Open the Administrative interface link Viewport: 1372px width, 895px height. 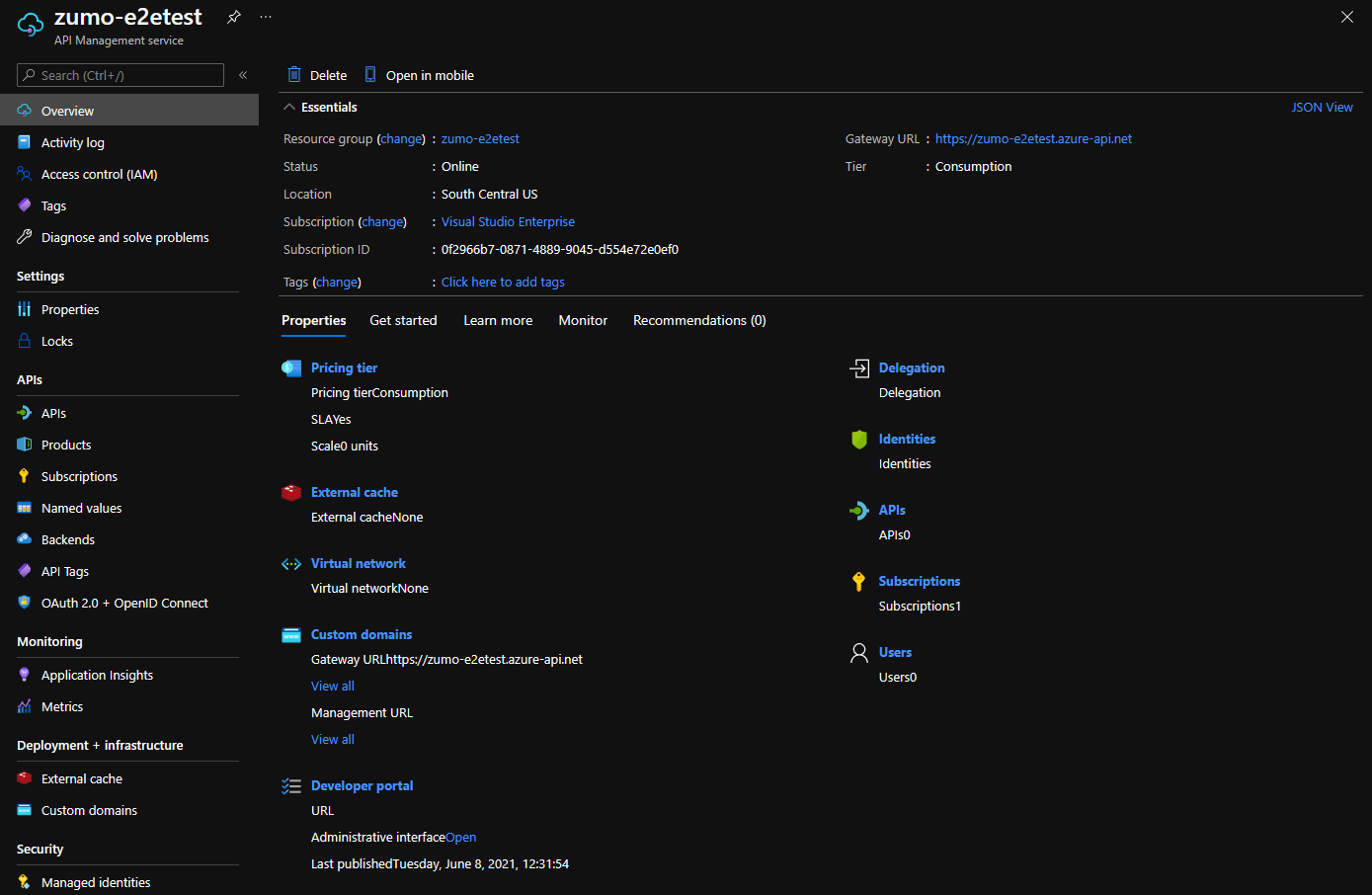(461, 838)
